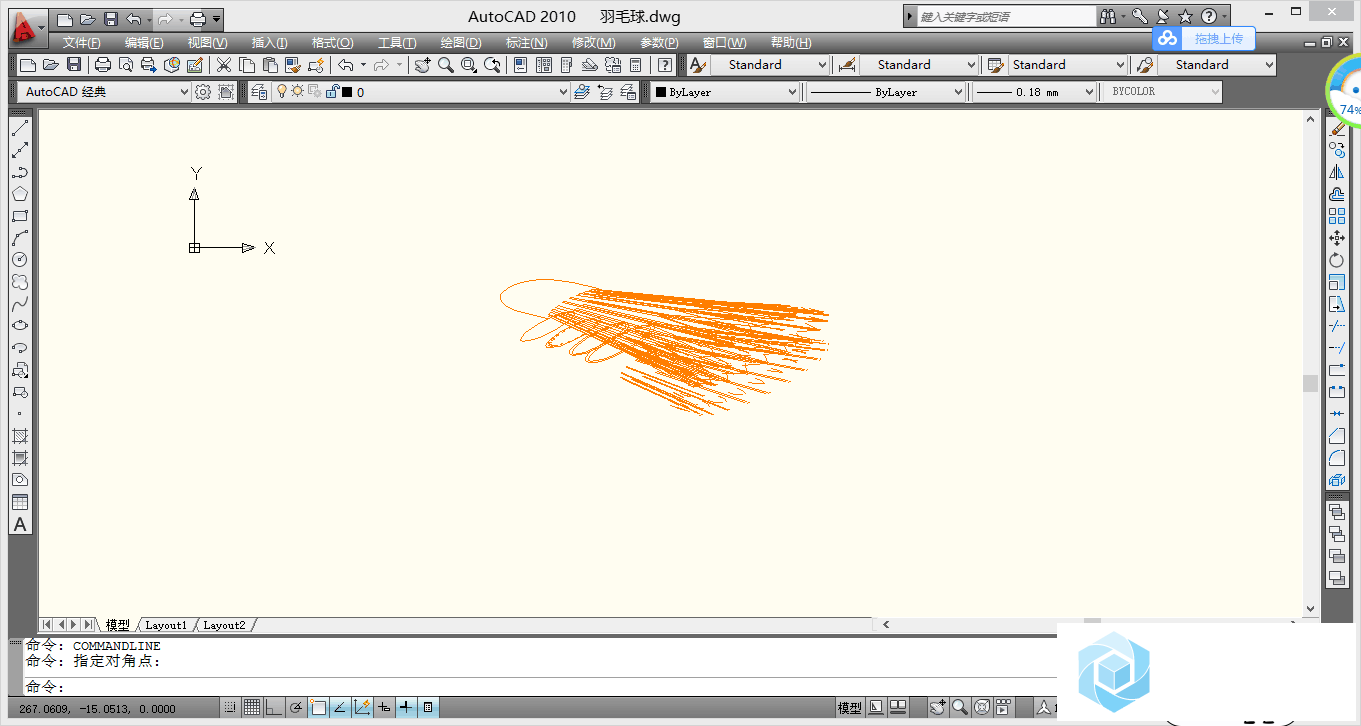Open the dimension style Standard dropdown
Screen dimensions: 1361x726
click(919, 65)
